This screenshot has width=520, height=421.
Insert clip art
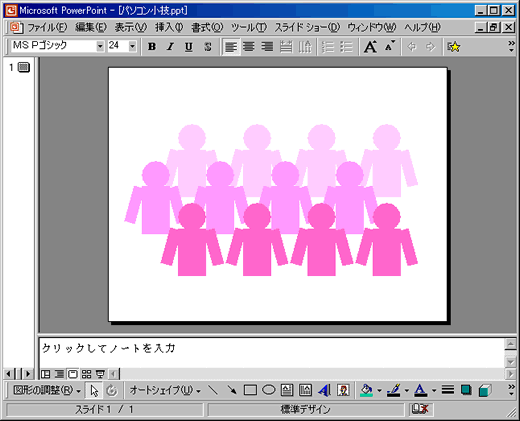coord(343,390)
